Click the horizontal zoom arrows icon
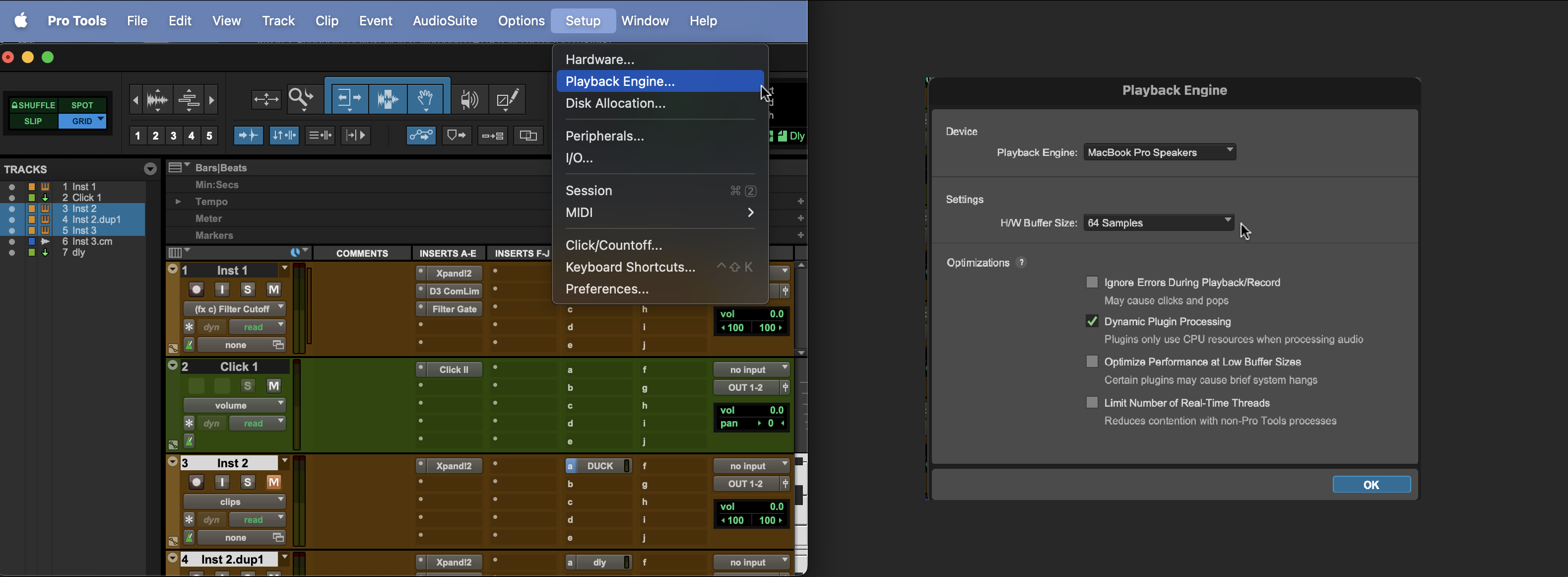 coord(266,99)
